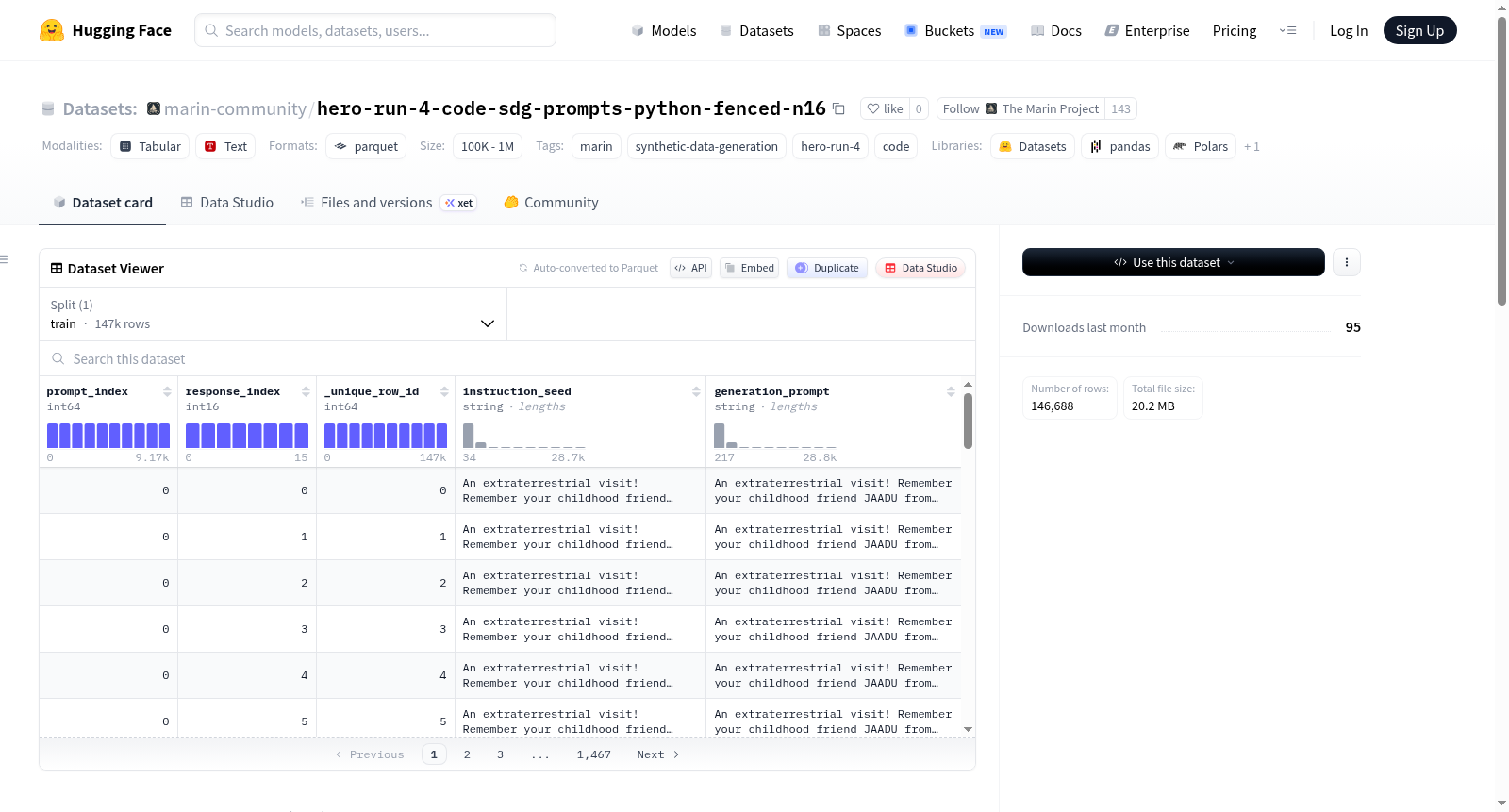Select the parquet format tag
Viewport: 1509px width, 812px height.
[x=366, y=146]
